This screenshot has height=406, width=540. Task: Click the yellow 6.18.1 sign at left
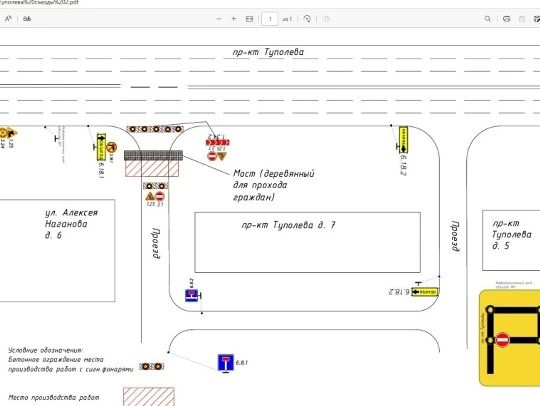point(101,147)
